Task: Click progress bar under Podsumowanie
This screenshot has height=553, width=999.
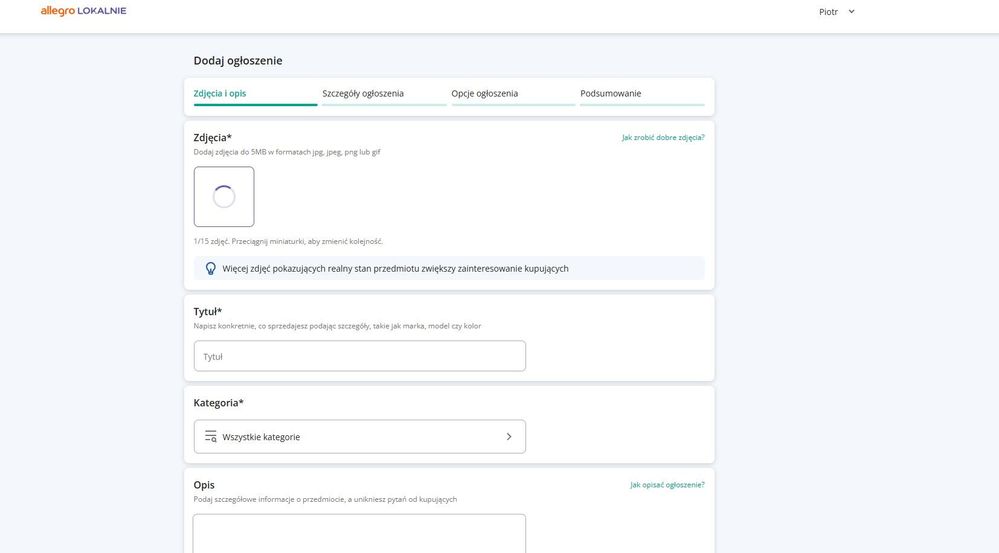Action: 642,104
